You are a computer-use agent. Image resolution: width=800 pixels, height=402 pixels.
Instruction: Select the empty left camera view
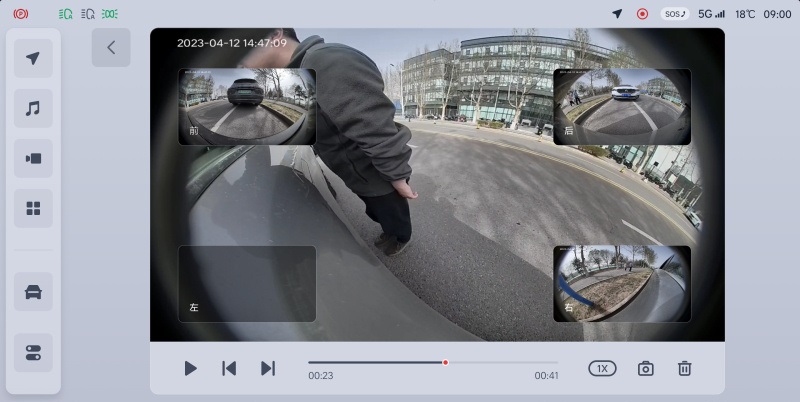click(247, 283)
